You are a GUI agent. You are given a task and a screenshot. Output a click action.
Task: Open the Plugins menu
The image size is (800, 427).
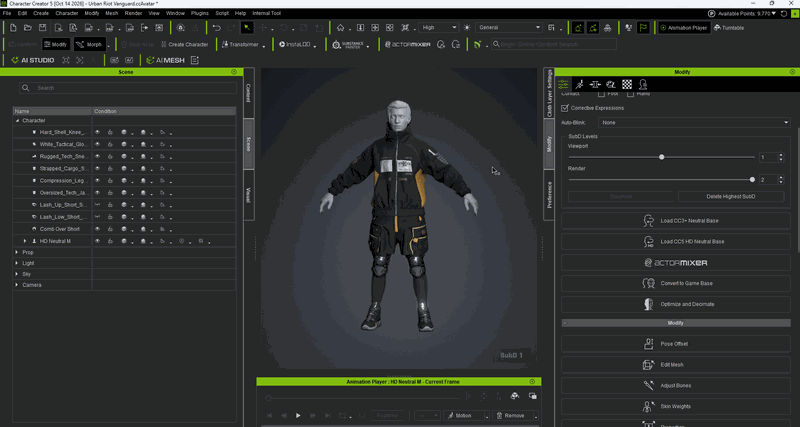coord(199,13)
